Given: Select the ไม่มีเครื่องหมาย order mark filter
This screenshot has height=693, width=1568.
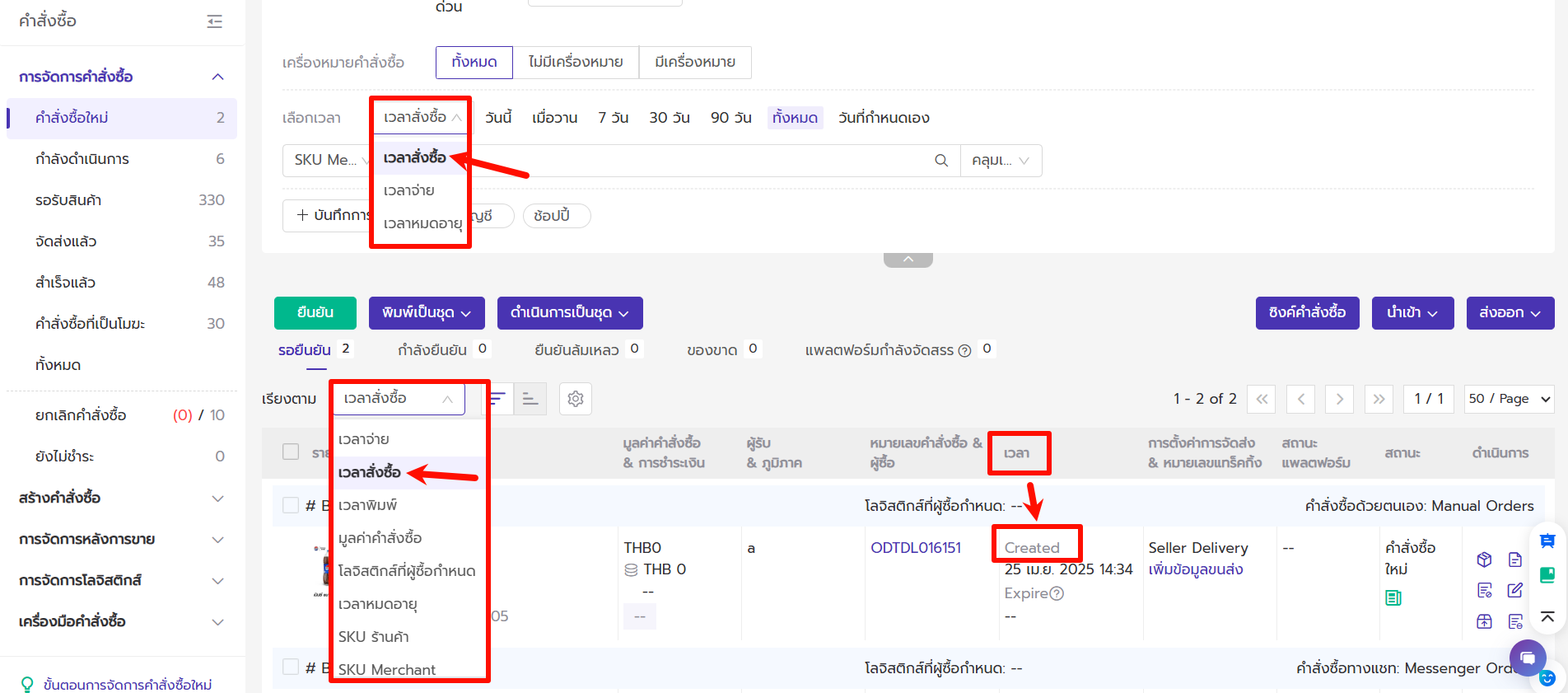Looking at the screenshot, I should pyautogui.click(x=576, y=63).
